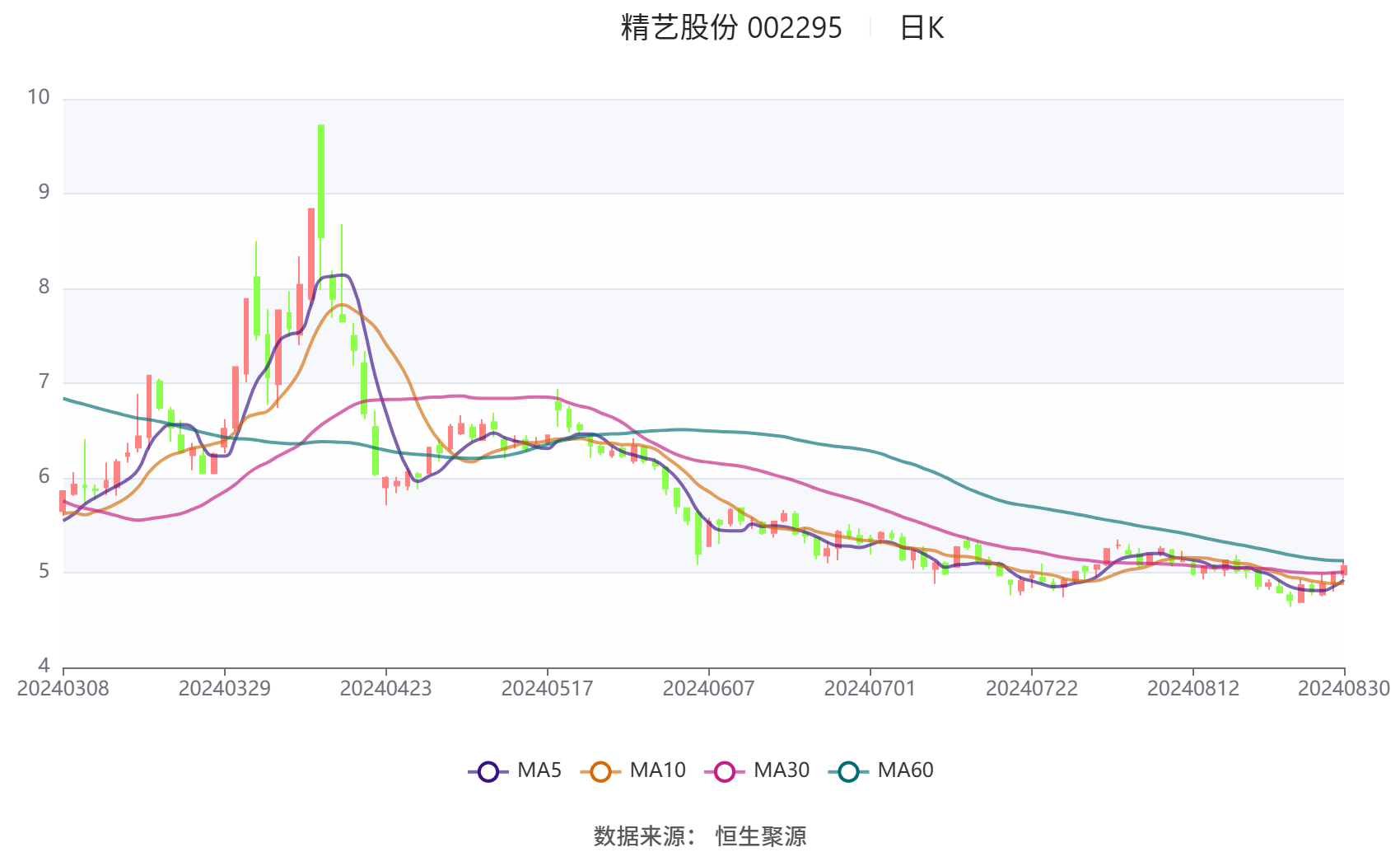Click the 20240830 x-axis date label
The image size is (1400, 852).
[x=1344, y=689]
